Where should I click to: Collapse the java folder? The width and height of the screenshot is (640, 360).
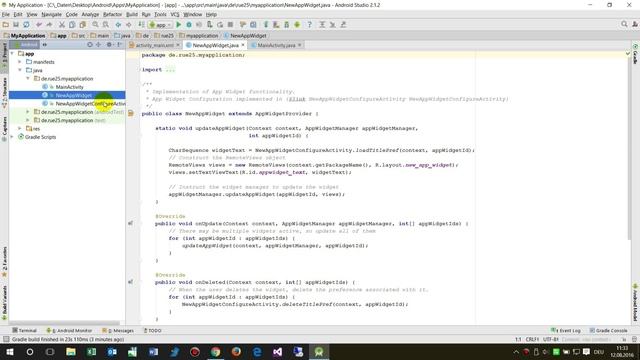[x=20, y=70]
